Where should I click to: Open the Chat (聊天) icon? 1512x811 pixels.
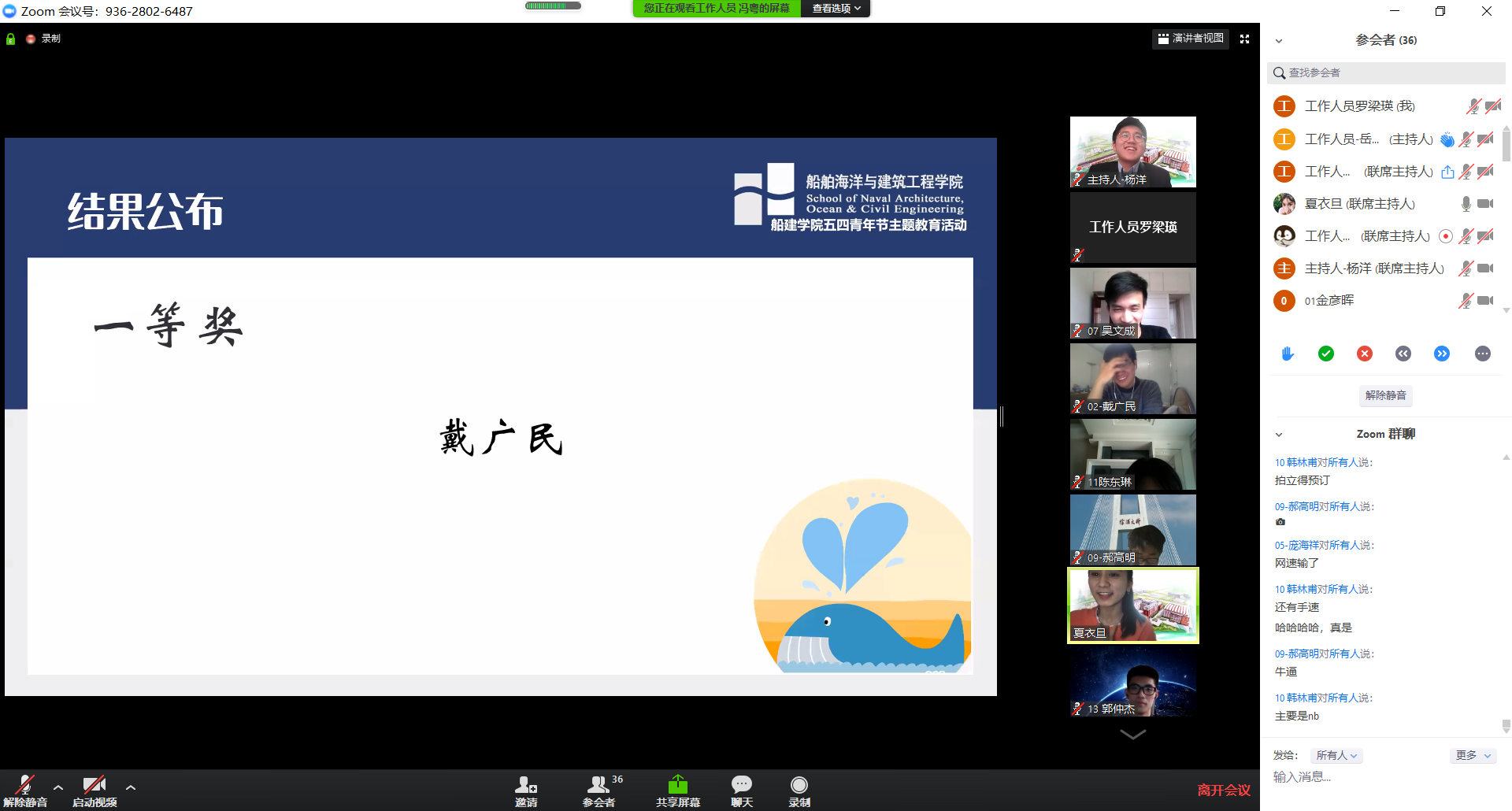[741, 786]
